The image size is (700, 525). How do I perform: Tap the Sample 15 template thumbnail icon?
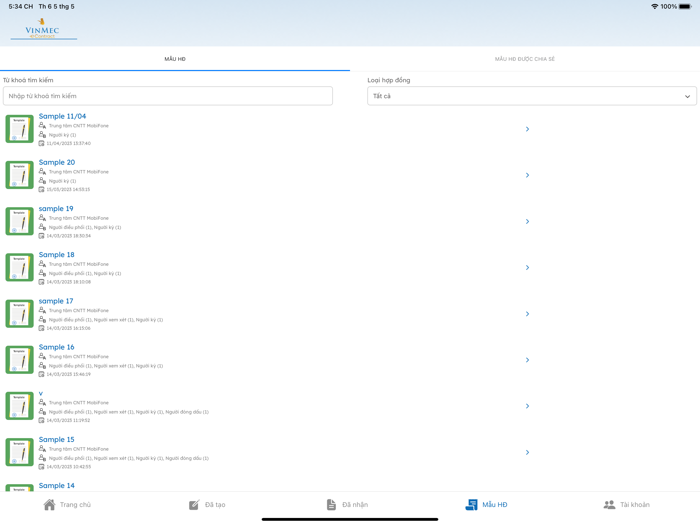19,452
